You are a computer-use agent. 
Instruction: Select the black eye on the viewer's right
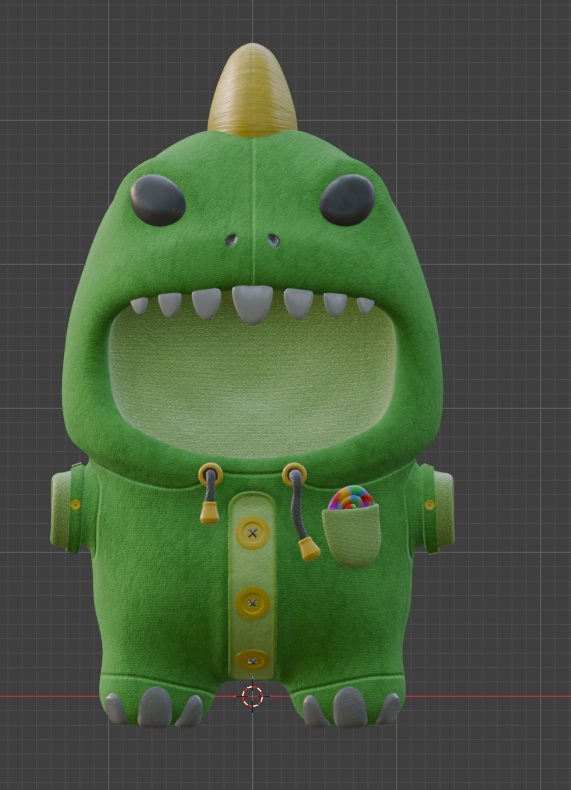[x=347, y=200]
